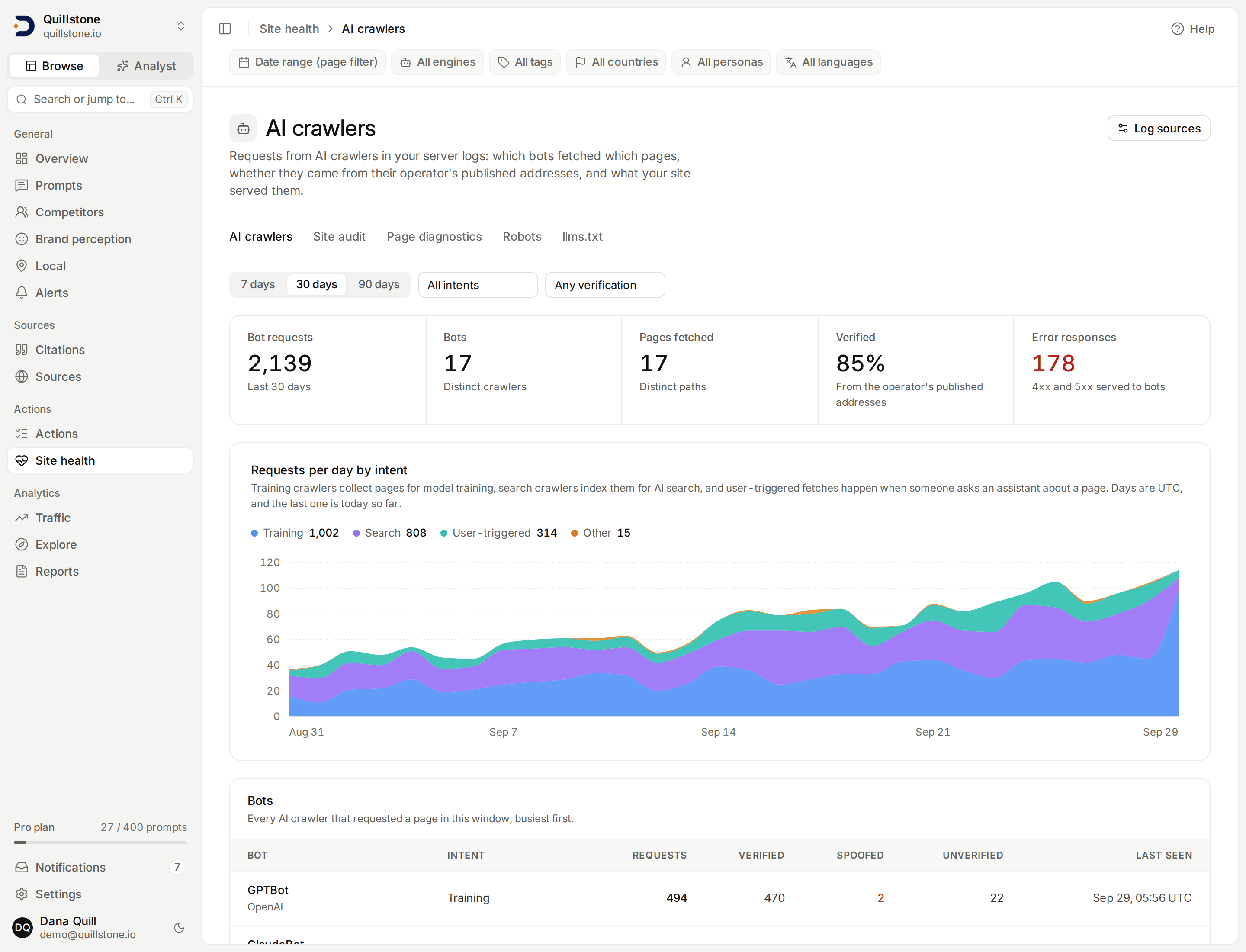Open Notifications inbox
The width and height of the screenshot is (1246, 952).
coord(100,867)
